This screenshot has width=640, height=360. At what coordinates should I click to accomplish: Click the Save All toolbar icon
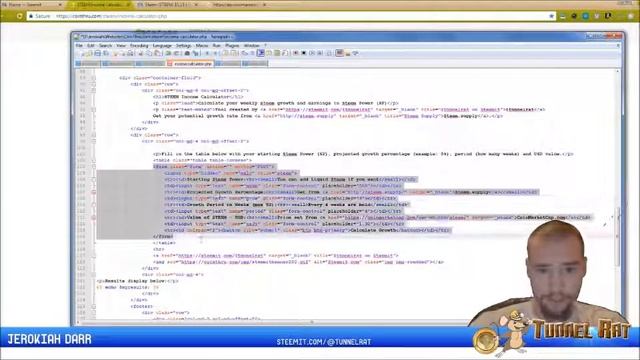click(106, 53)
